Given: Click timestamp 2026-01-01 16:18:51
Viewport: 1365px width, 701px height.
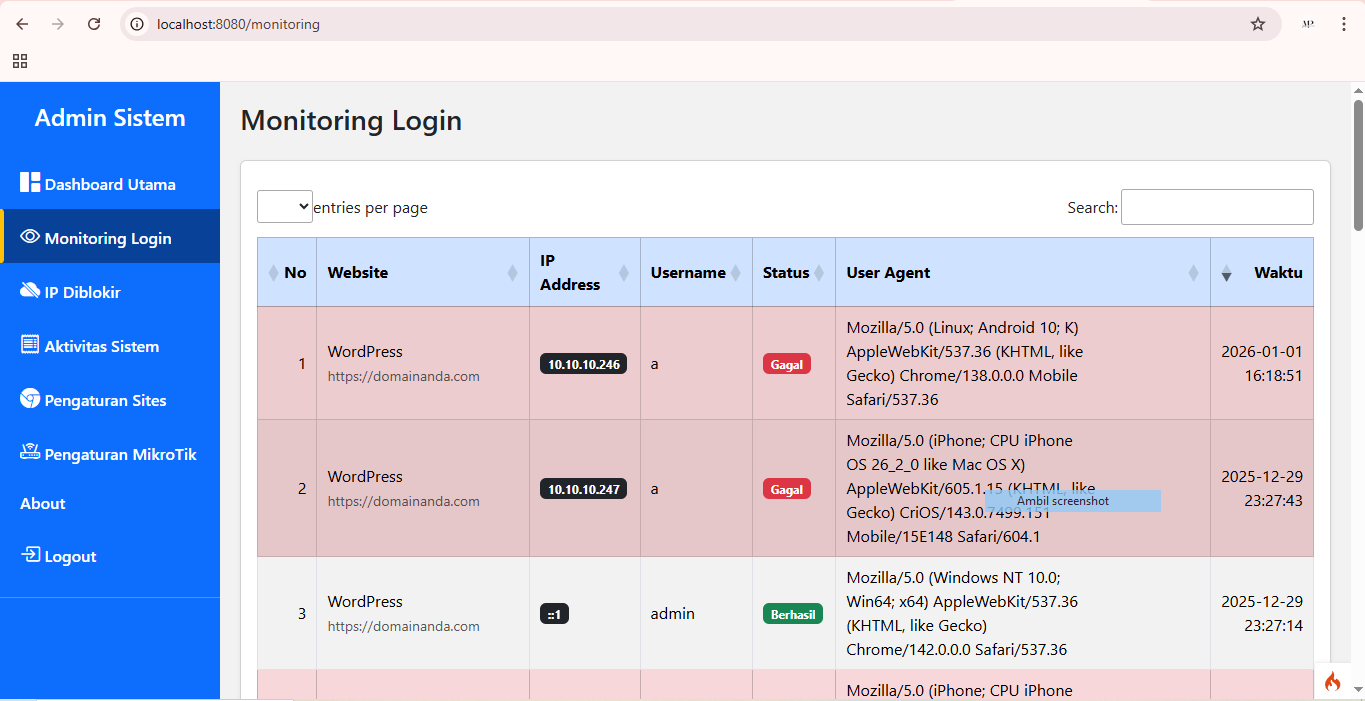Looking at the screenshot, I should pyautogui.click(x=1262, y=363).
